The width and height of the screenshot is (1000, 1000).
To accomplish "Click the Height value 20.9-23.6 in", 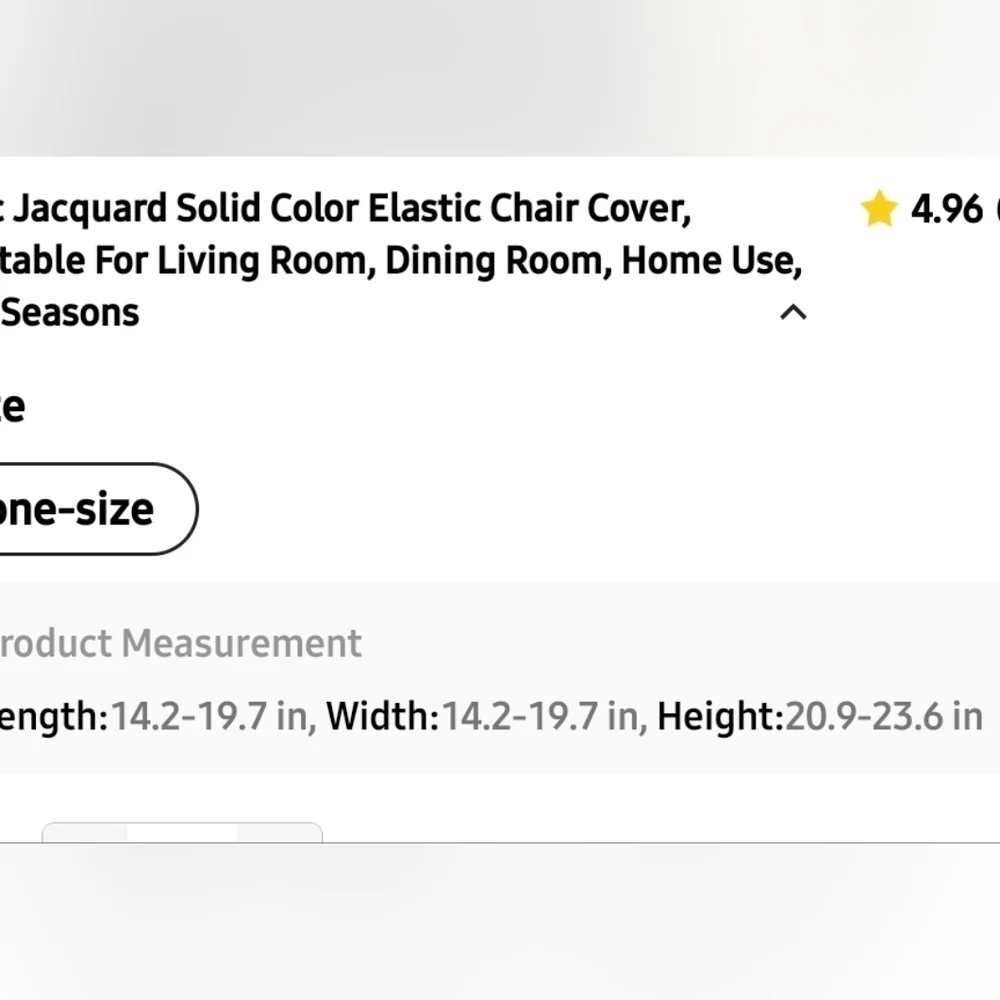I will [884, 717].
